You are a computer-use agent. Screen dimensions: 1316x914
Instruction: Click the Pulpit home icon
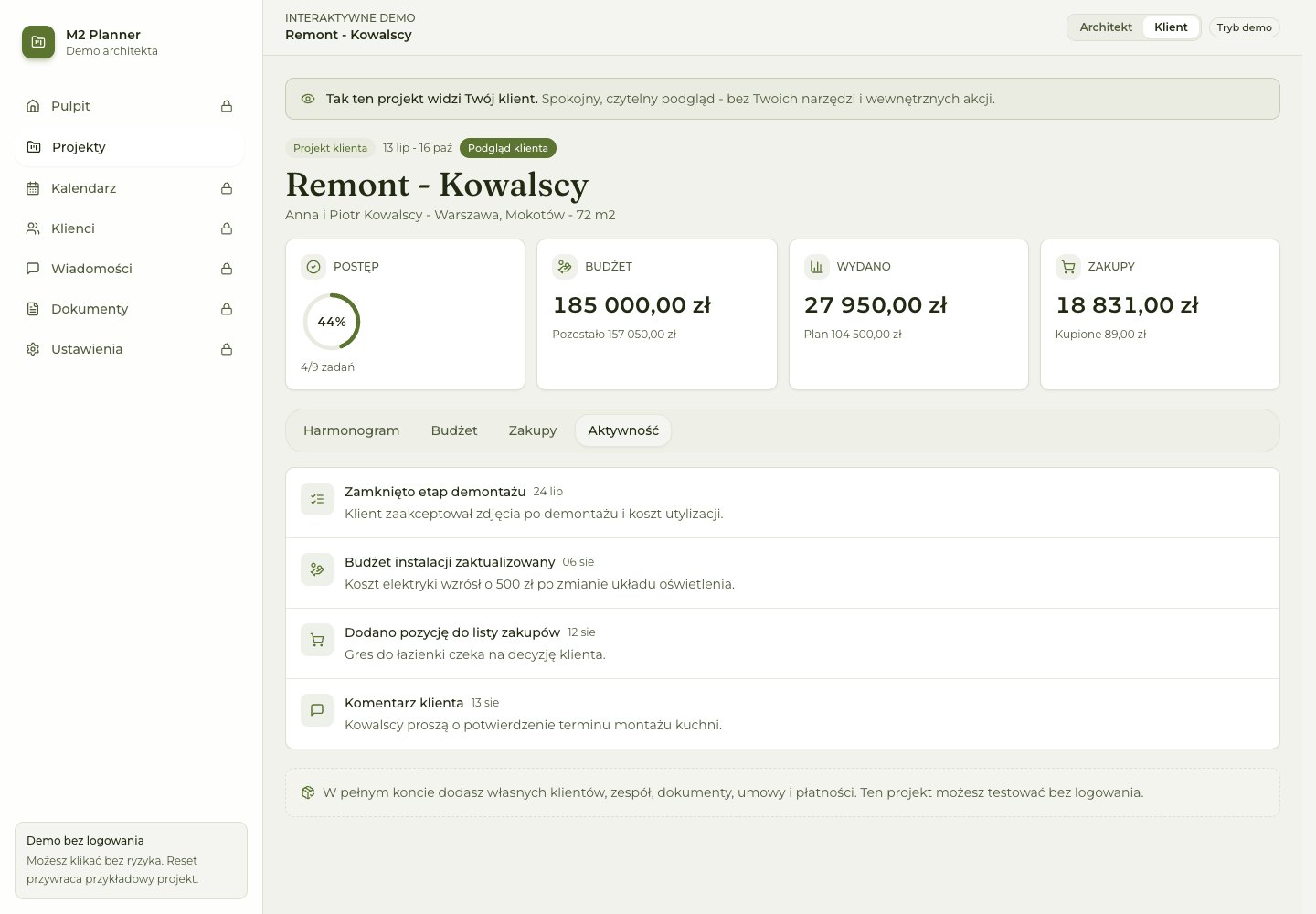[x=33, y=106]
